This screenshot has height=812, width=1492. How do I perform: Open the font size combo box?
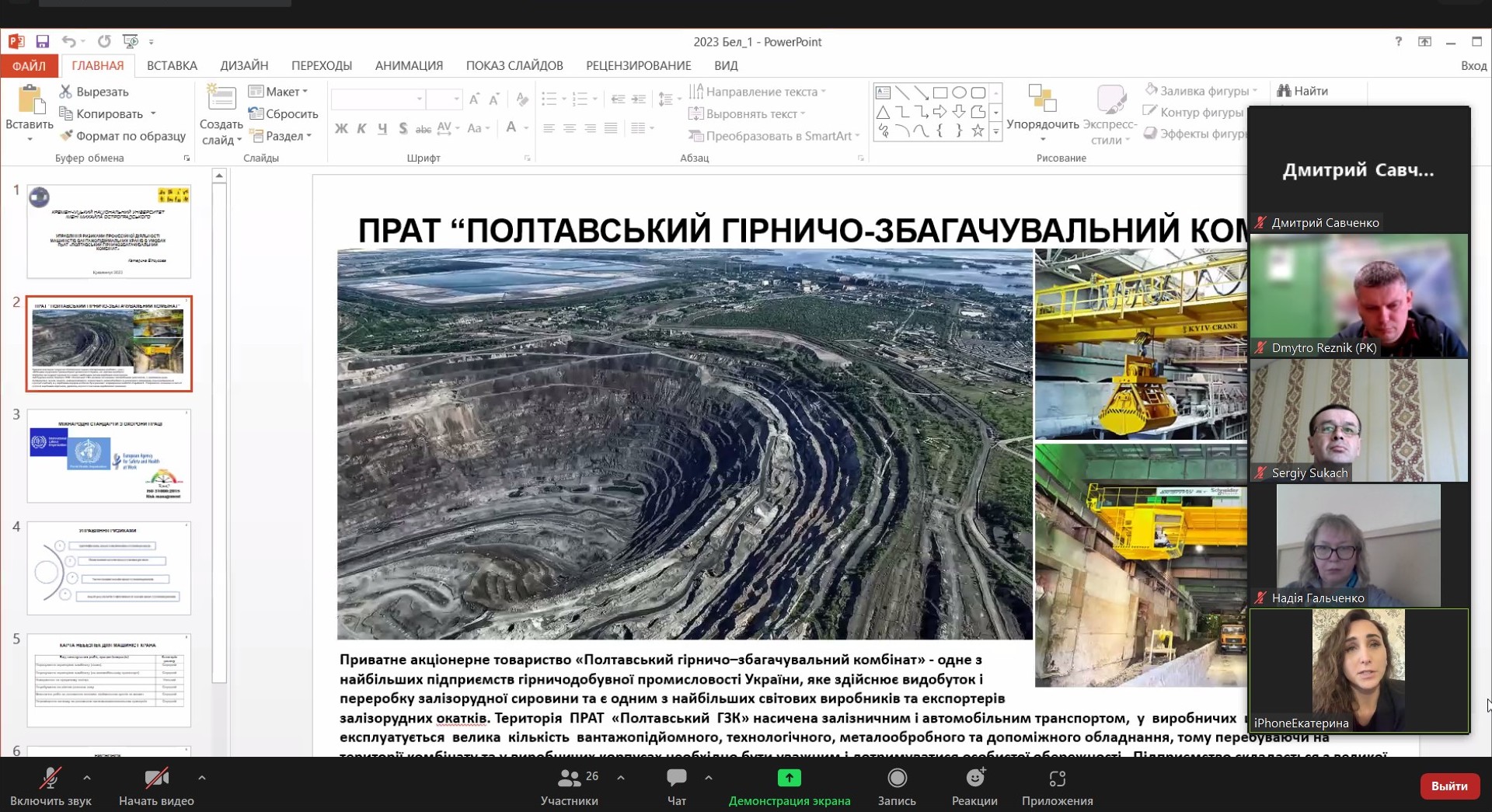[x=444, y=99]
